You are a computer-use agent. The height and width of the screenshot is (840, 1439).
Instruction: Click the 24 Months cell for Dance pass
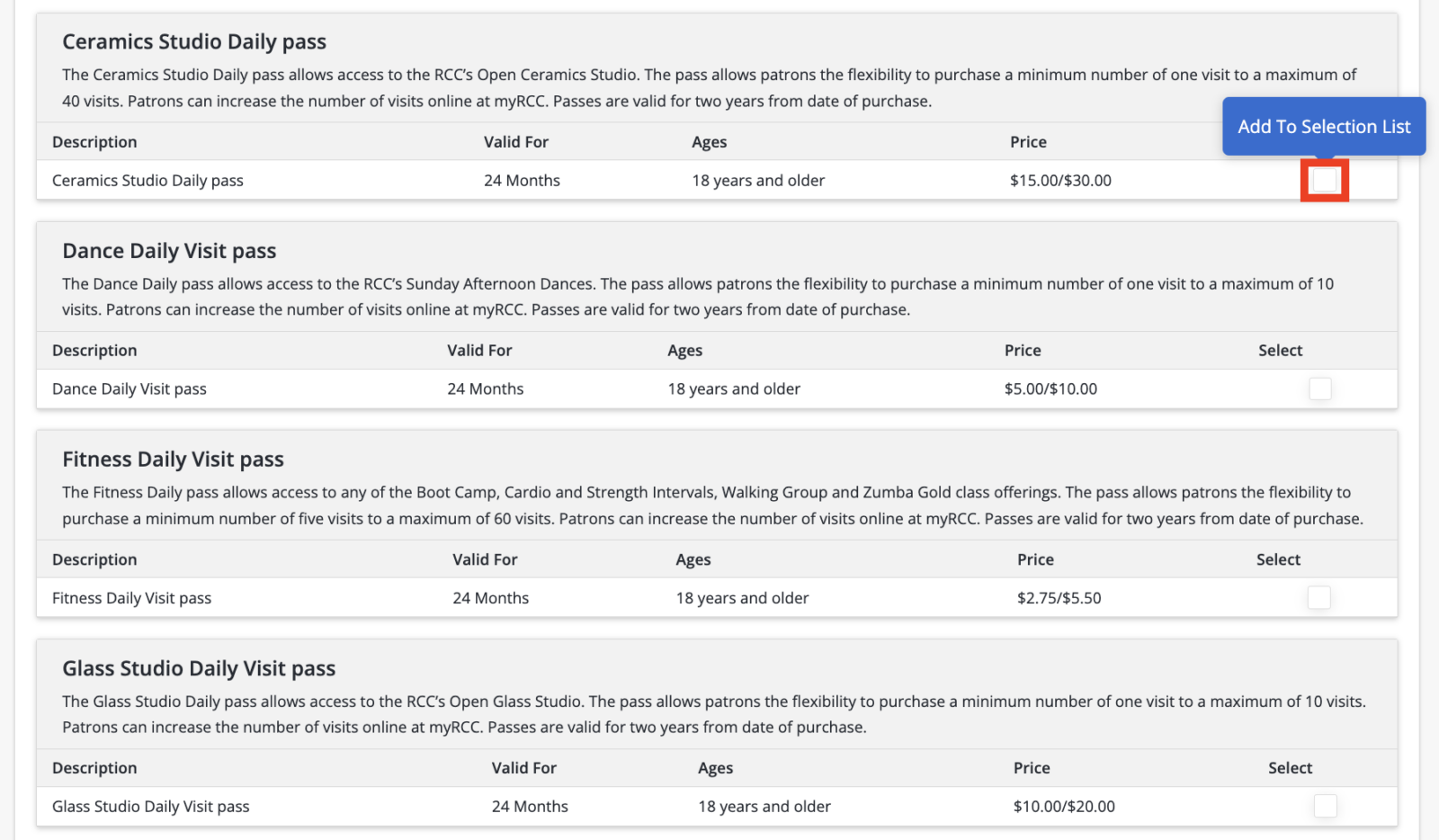pyautogui.click(x=486, y=389)
